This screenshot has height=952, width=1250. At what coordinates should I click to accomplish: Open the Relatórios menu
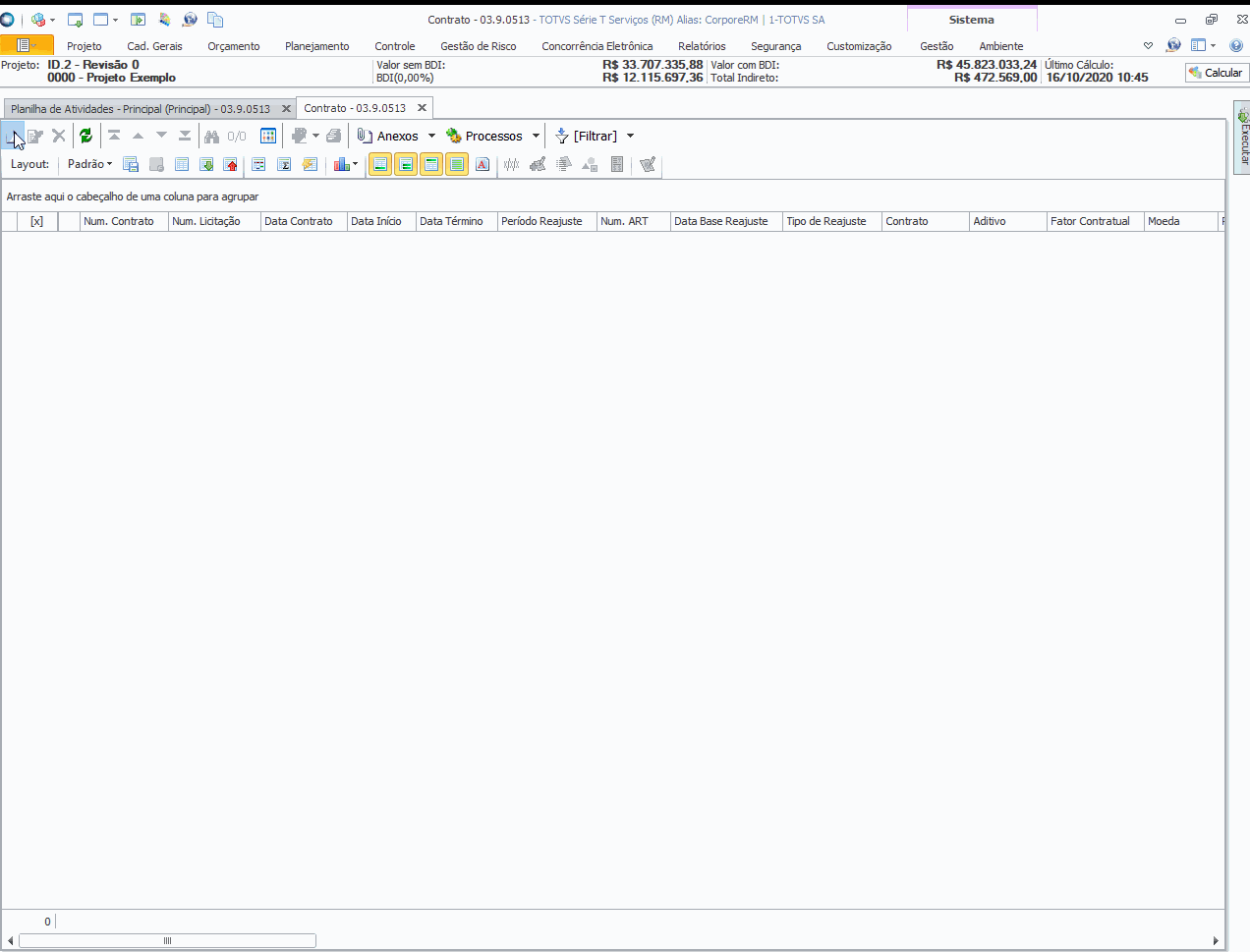coord(702,46)
